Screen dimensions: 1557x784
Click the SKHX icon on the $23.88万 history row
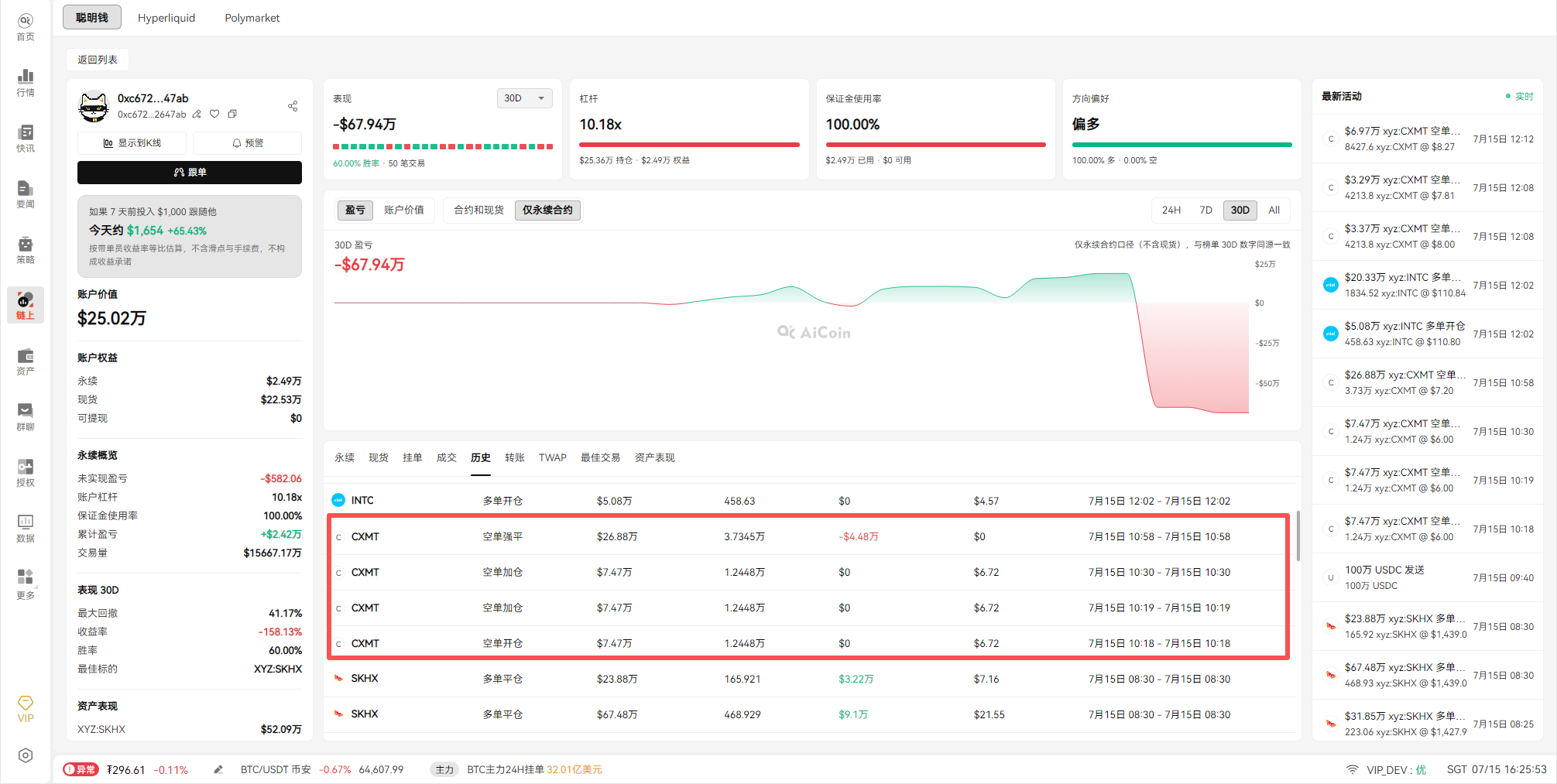338,678
